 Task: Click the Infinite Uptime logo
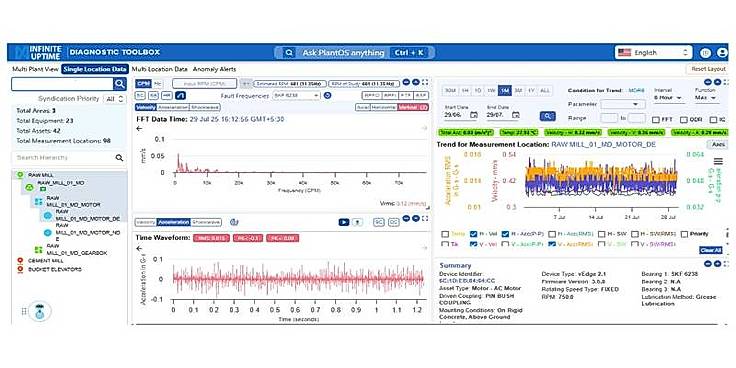[38, 53]
